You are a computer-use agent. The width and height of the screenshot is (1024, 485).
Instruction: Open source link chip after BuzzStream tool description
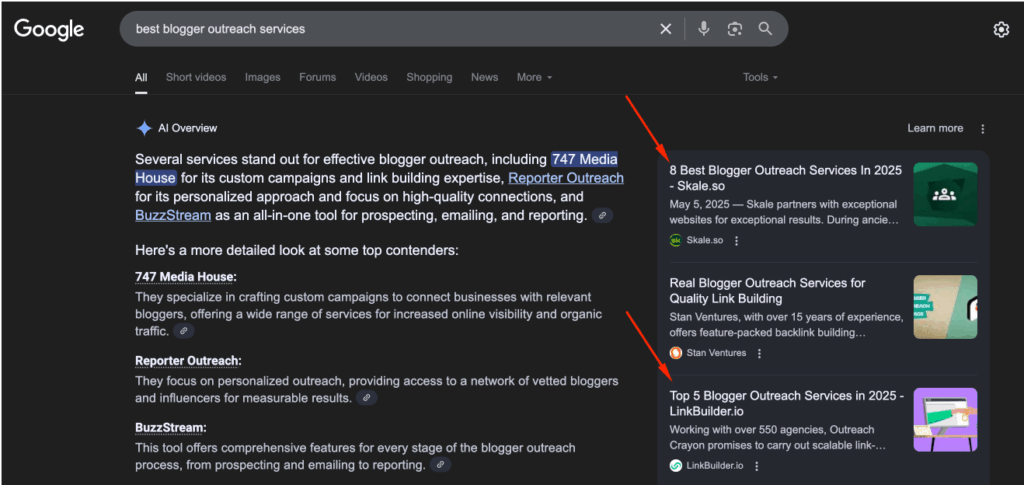click(x=440, y=465)
